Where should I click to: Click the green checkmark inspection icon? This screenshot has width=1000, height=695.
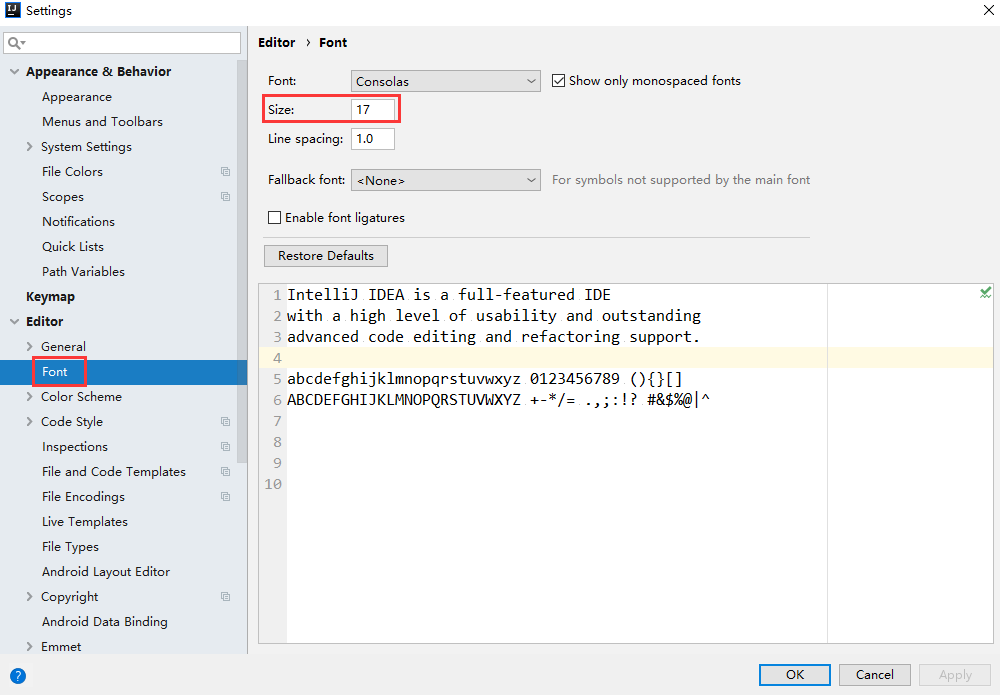(x=985, y=293)
